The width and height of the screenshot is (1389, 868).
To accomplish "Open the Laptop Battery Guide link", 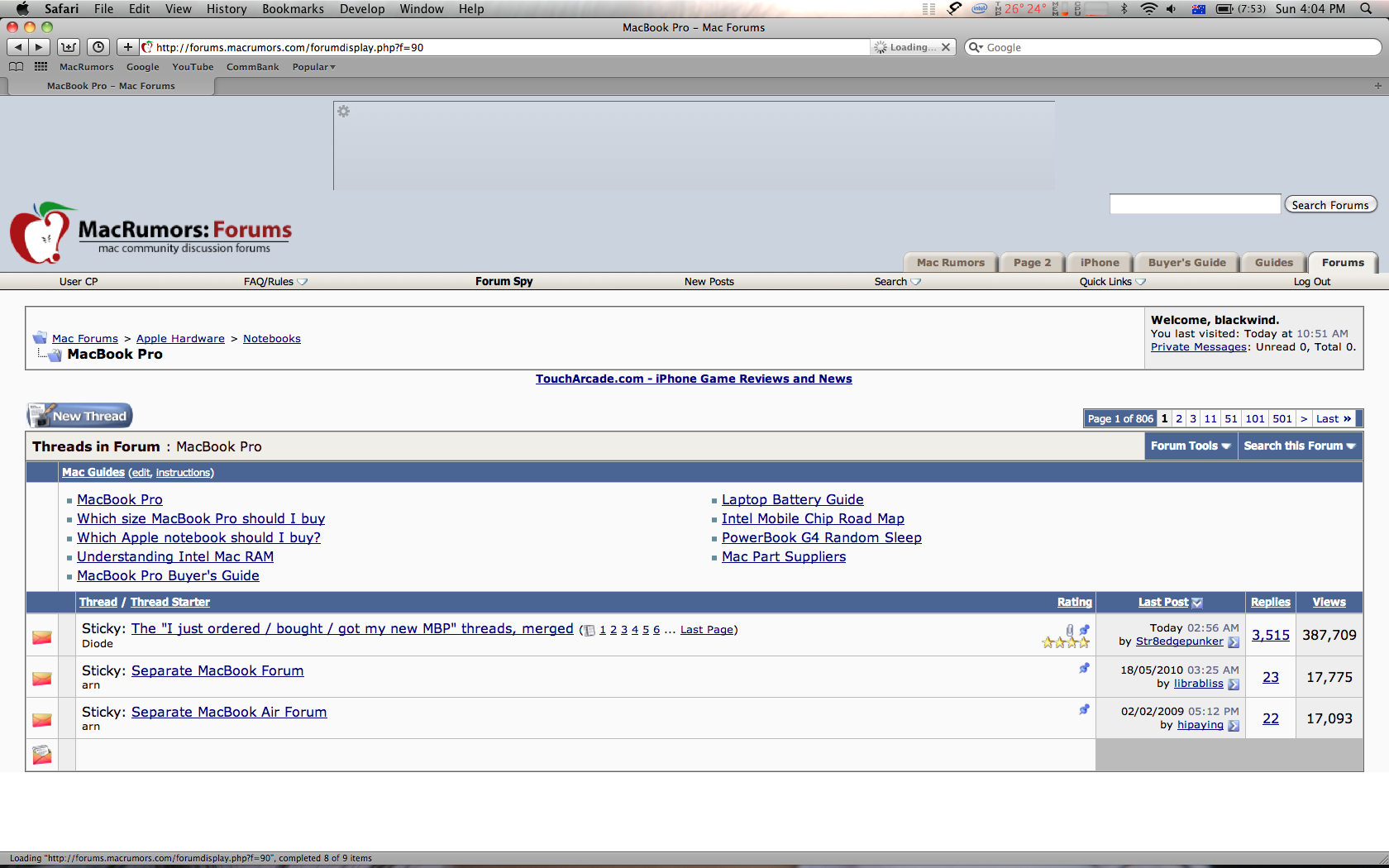I will click(792, 499).
